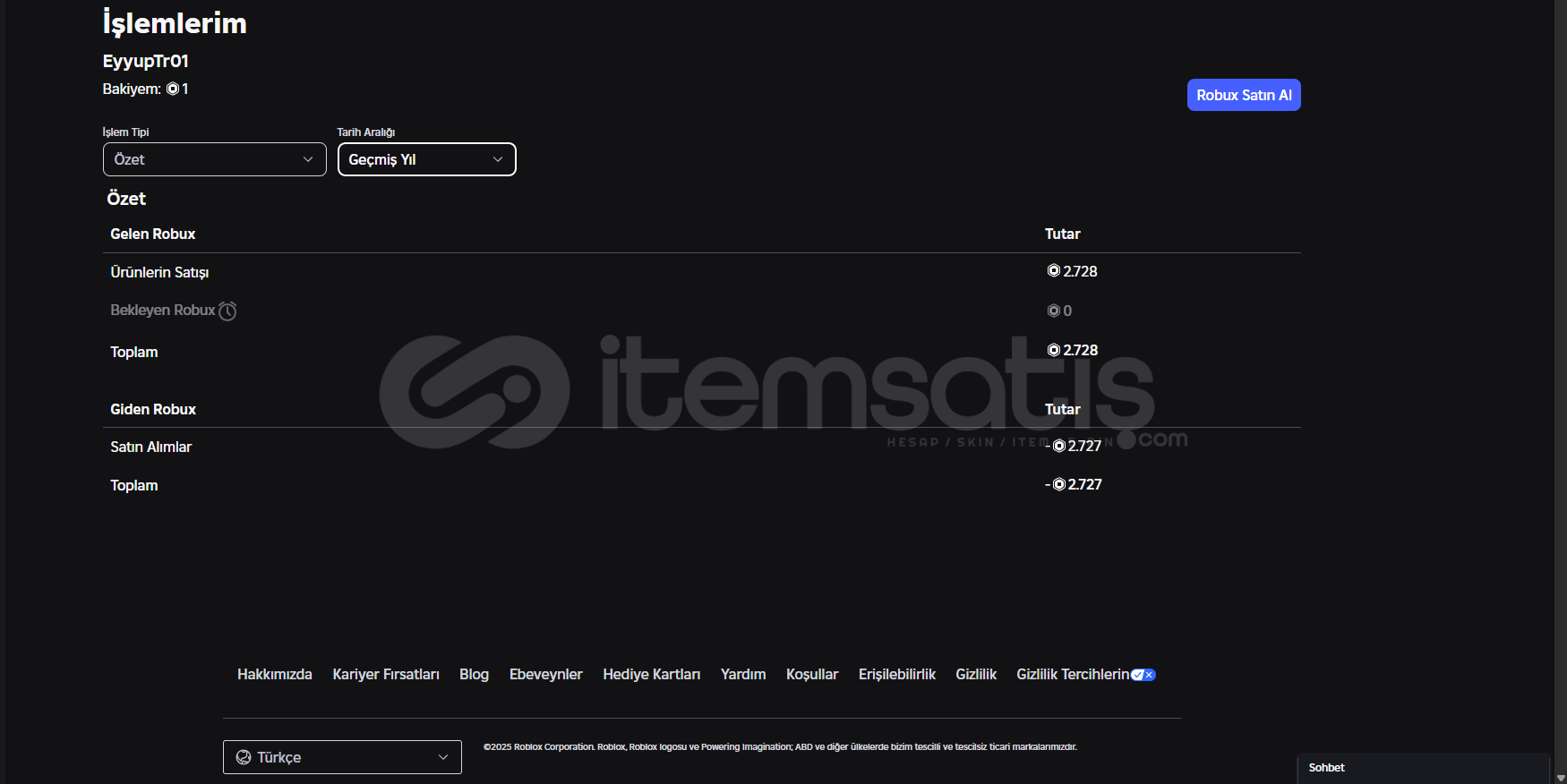Click the privacy choices toggle icon

pyautogui.click(x=1143, y=675)
